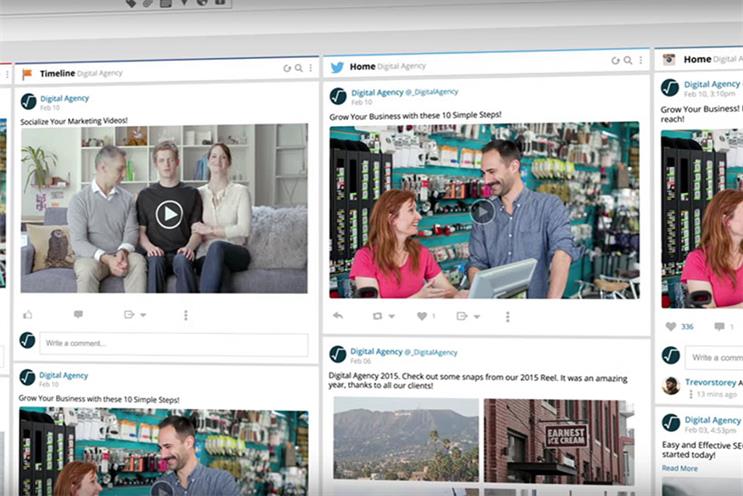Viewport: 743px width, 496px height.
Task: Expand retweet options arrow on Grow Your Business tweet
Action: [x=391, y=316]
